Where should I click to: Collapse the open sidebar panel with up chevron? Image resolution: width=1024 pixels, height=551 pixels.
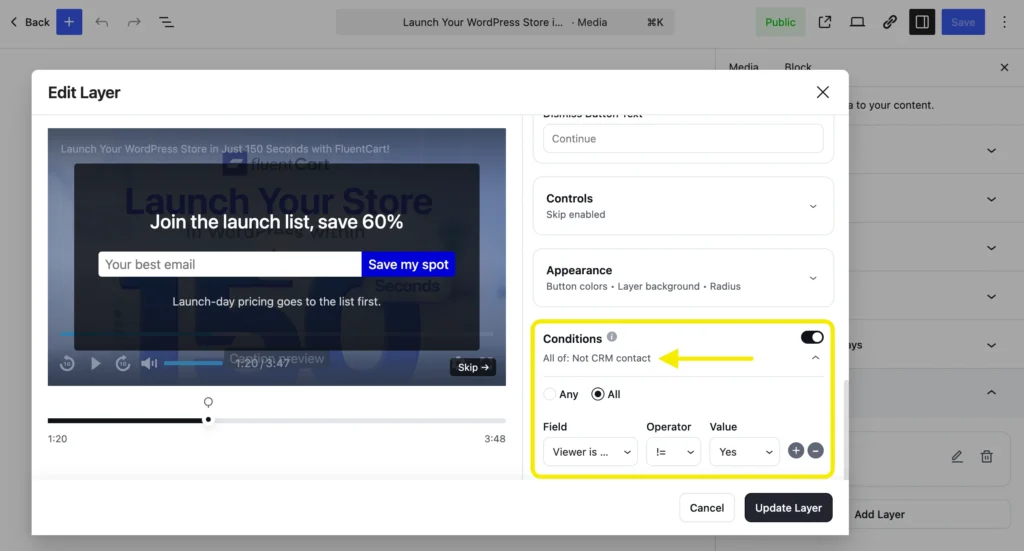(x=991, y=392)
